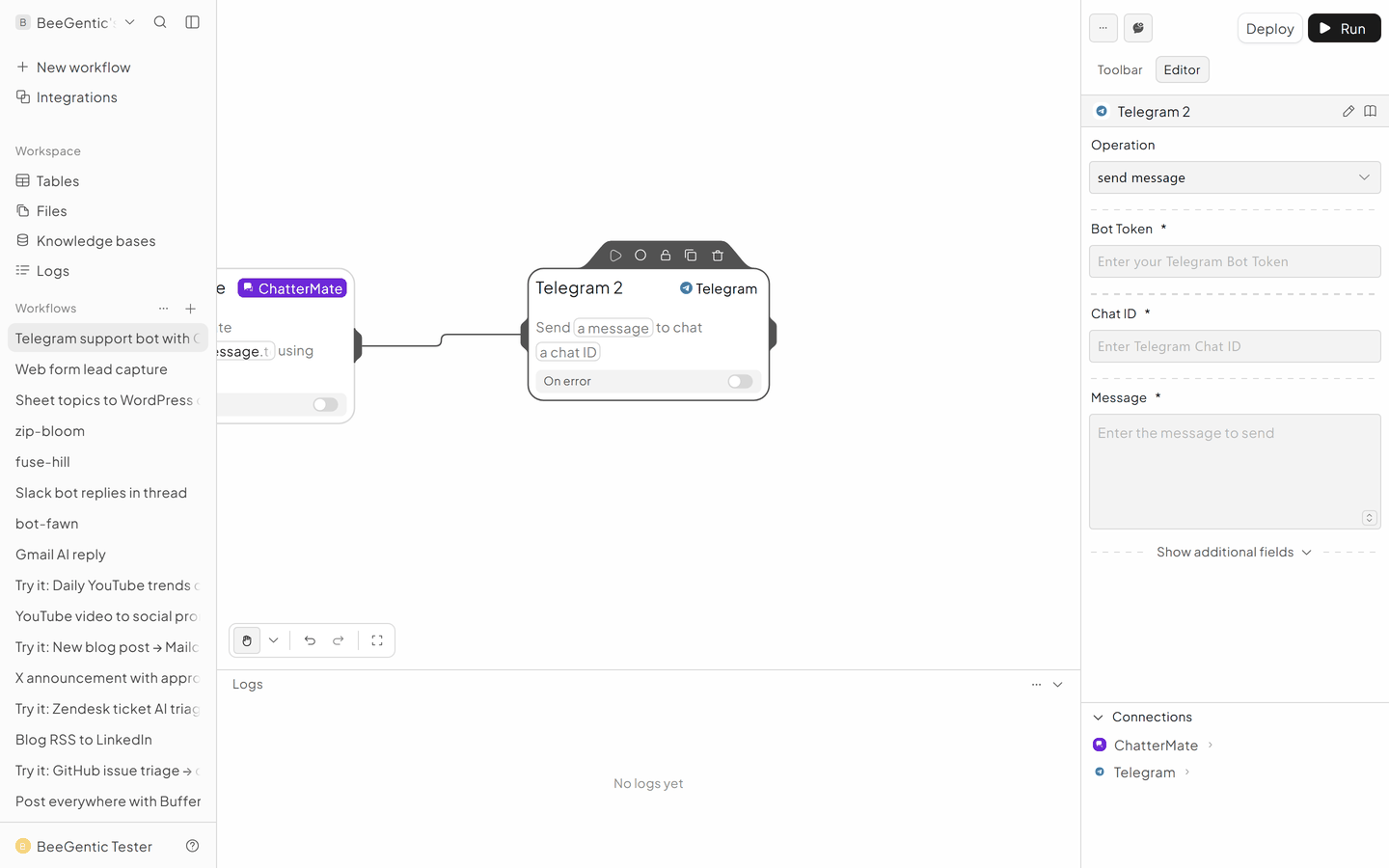Focus the Chat ID input field

(x=1235, y=346)
